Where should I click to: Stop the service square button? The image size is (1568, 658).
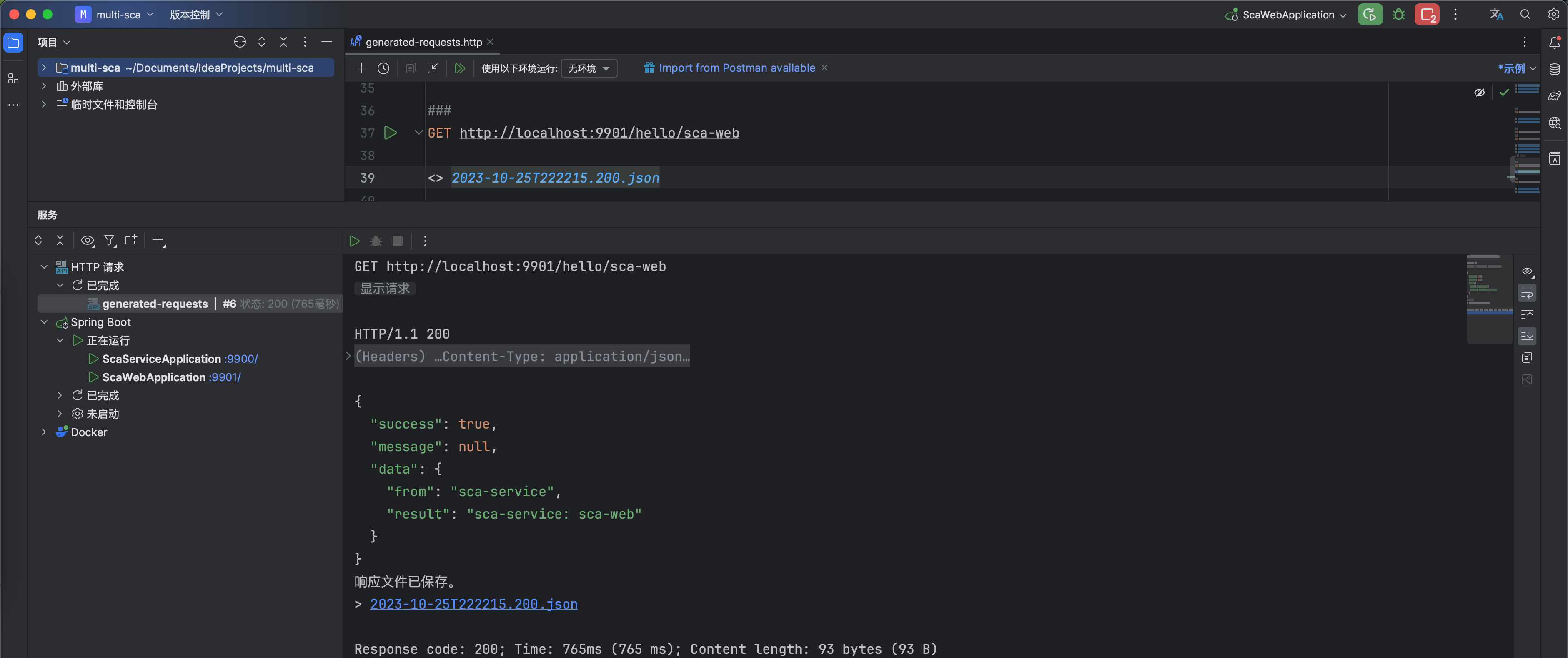(398, 241)
